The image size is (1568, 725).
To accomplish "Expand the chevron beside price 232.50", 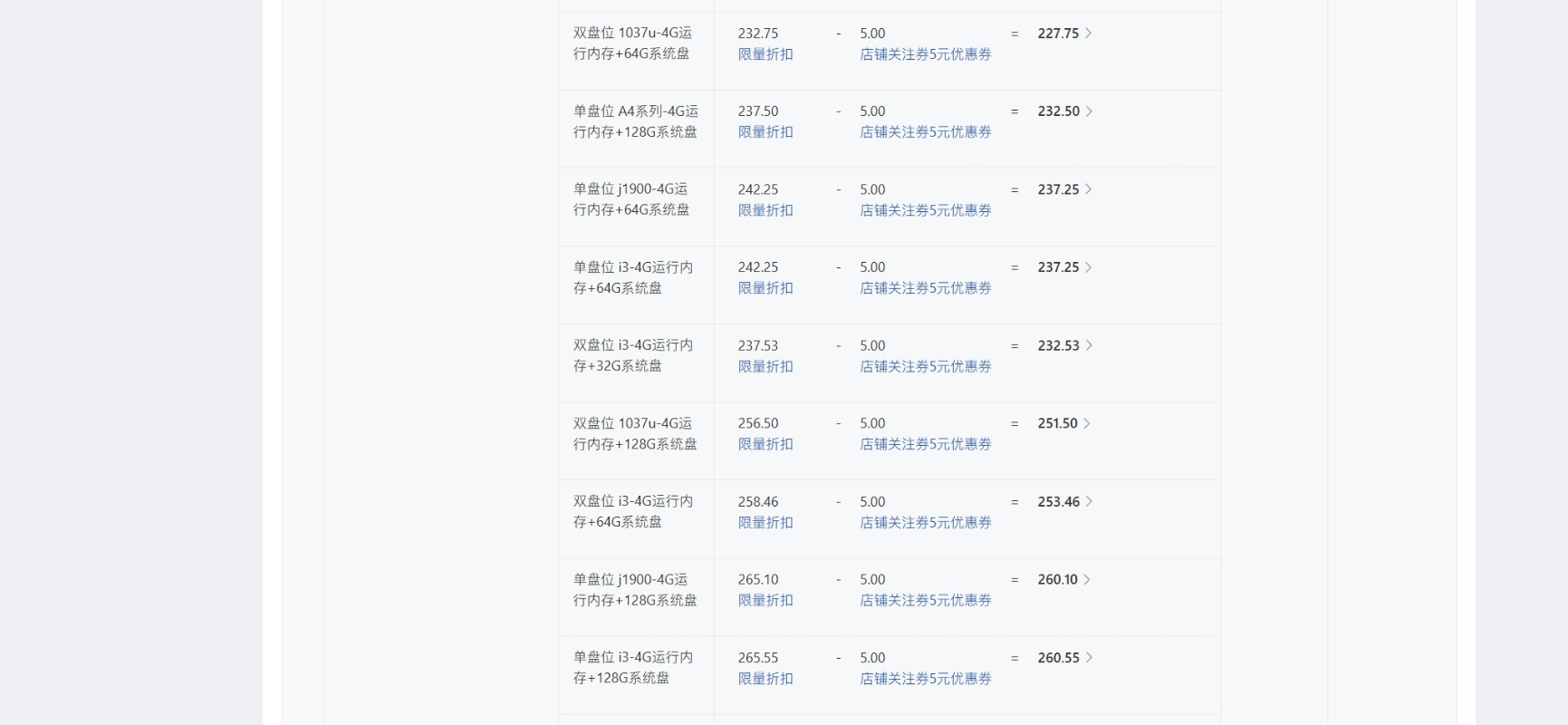I will point(1089,111).
